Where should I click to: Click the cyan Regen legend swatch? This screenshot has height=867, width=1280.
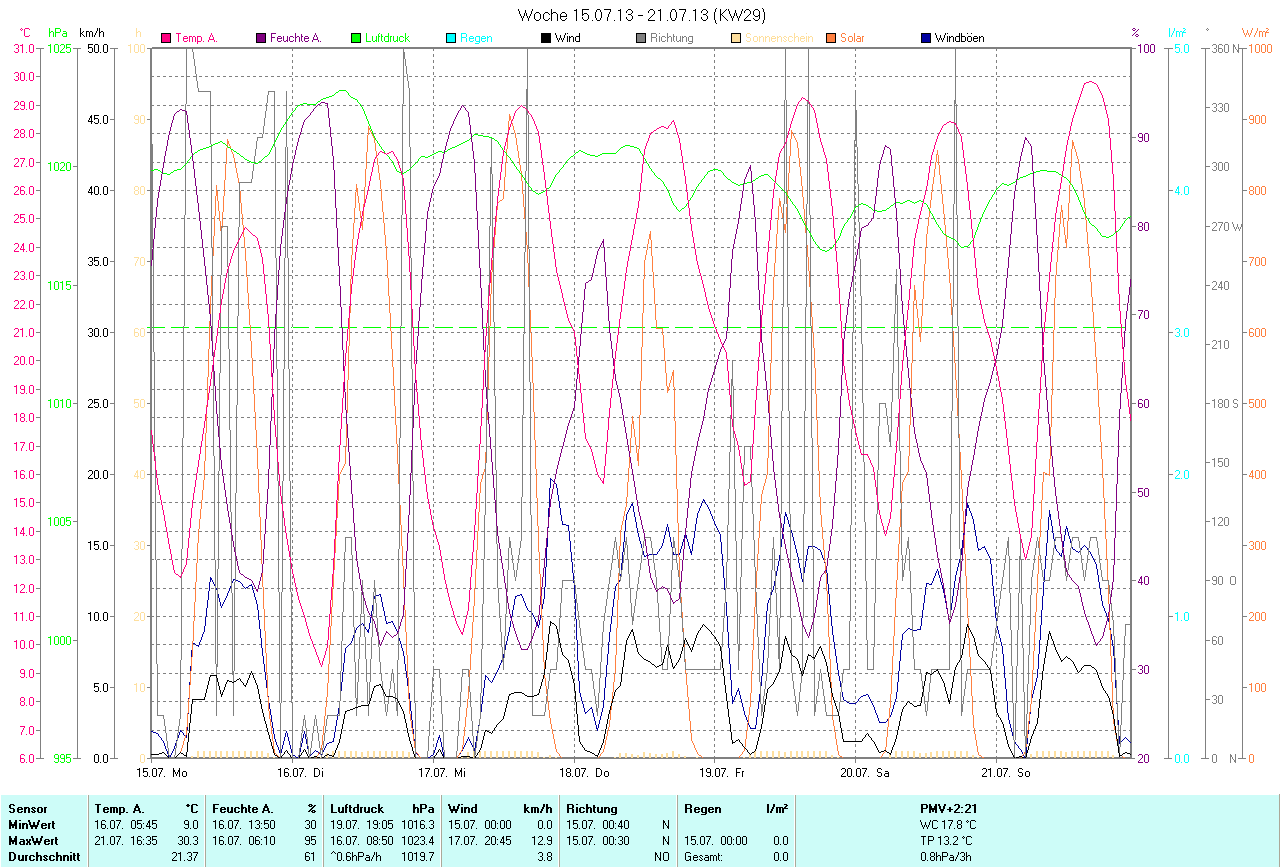point(451,38)
